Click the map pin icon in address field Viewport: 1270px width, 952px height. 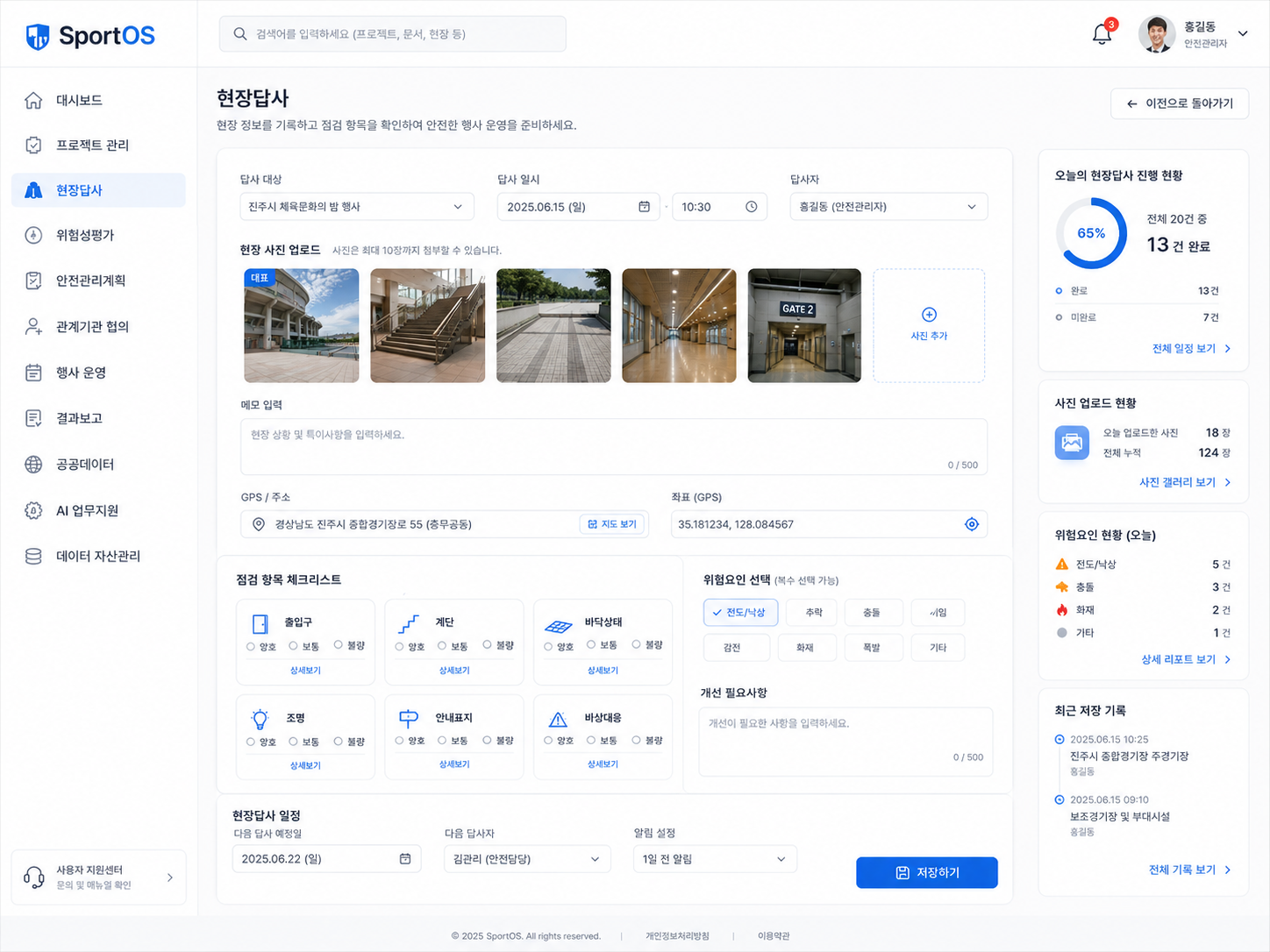pos(259,524)
